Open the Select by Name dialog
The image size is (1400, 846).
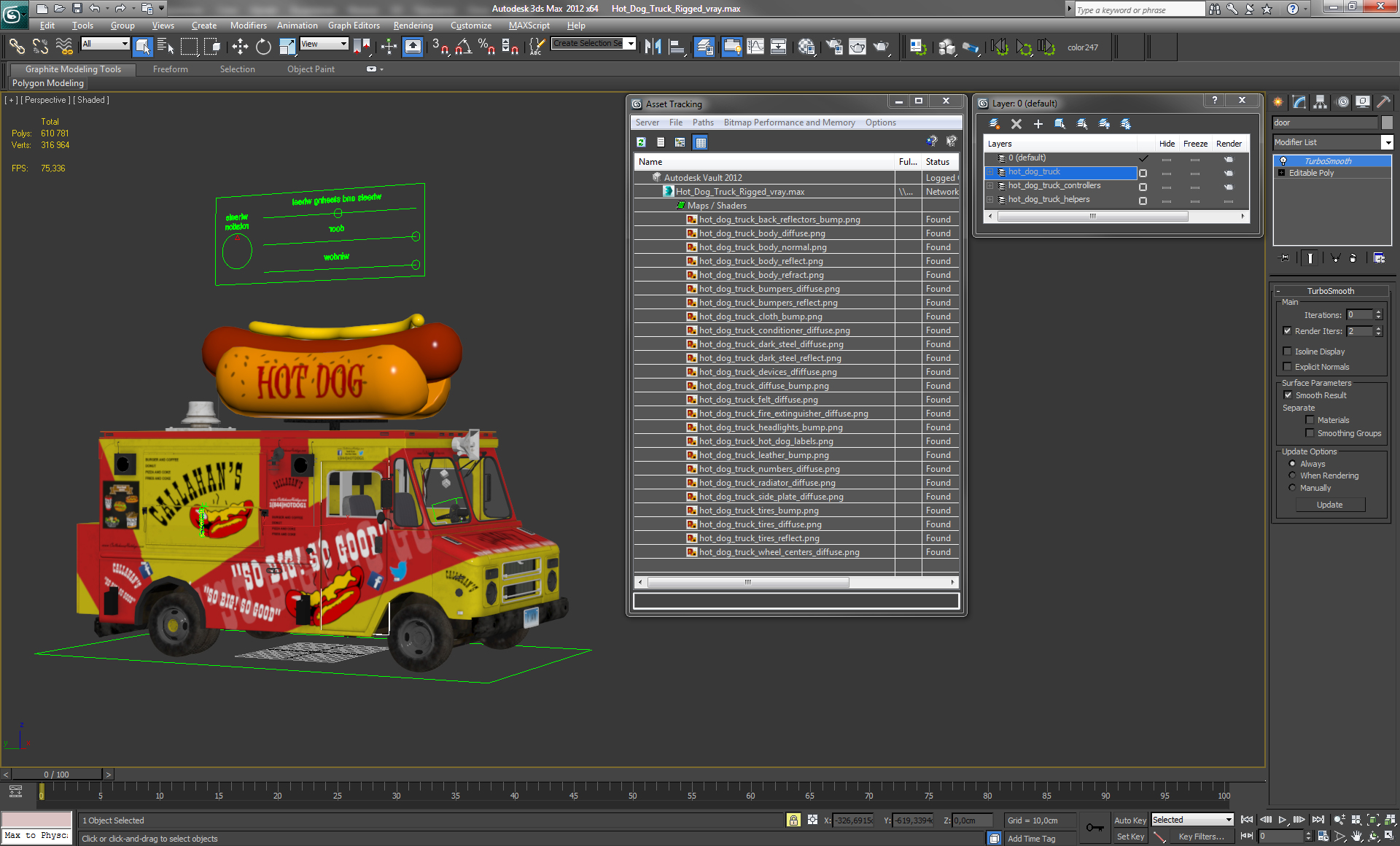(166, 47)
